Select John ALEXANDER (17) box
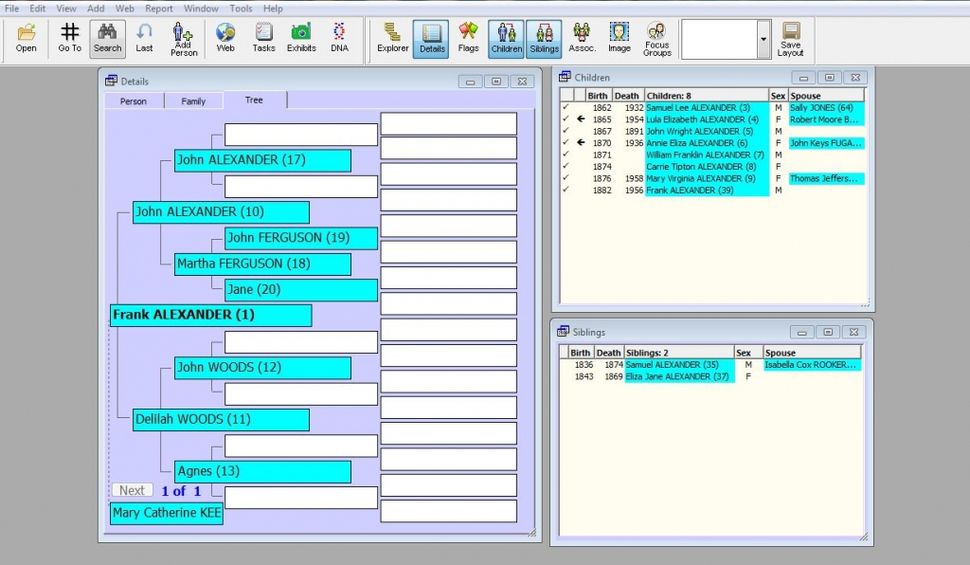 click(262, 160)
